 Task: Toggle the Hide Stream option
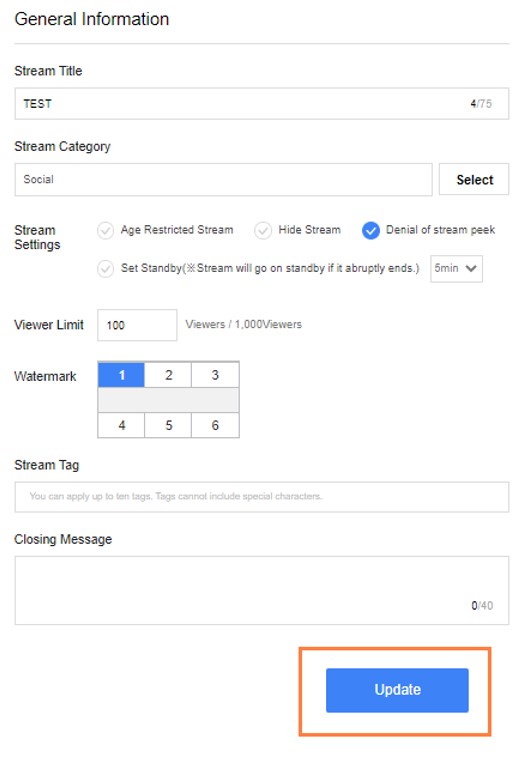[263, 231]
